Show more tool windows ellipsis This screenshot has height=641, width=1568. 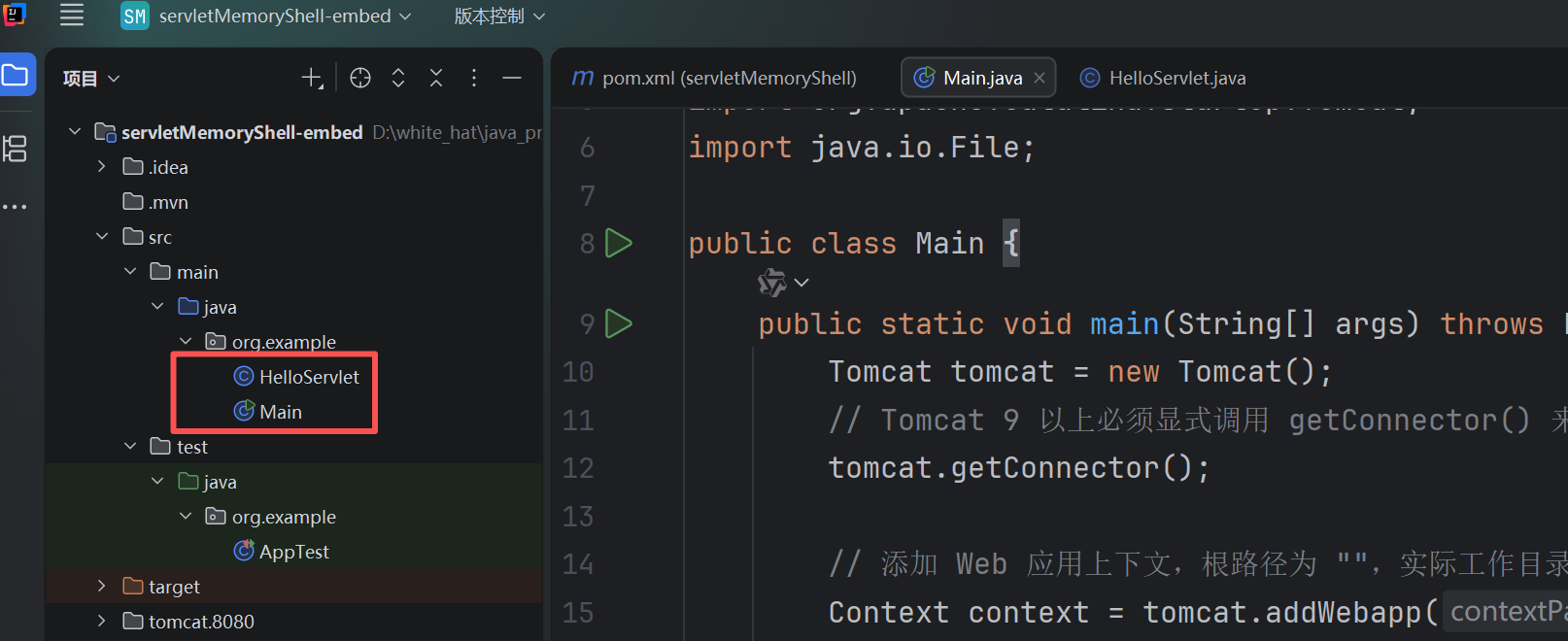coord(15,207)
